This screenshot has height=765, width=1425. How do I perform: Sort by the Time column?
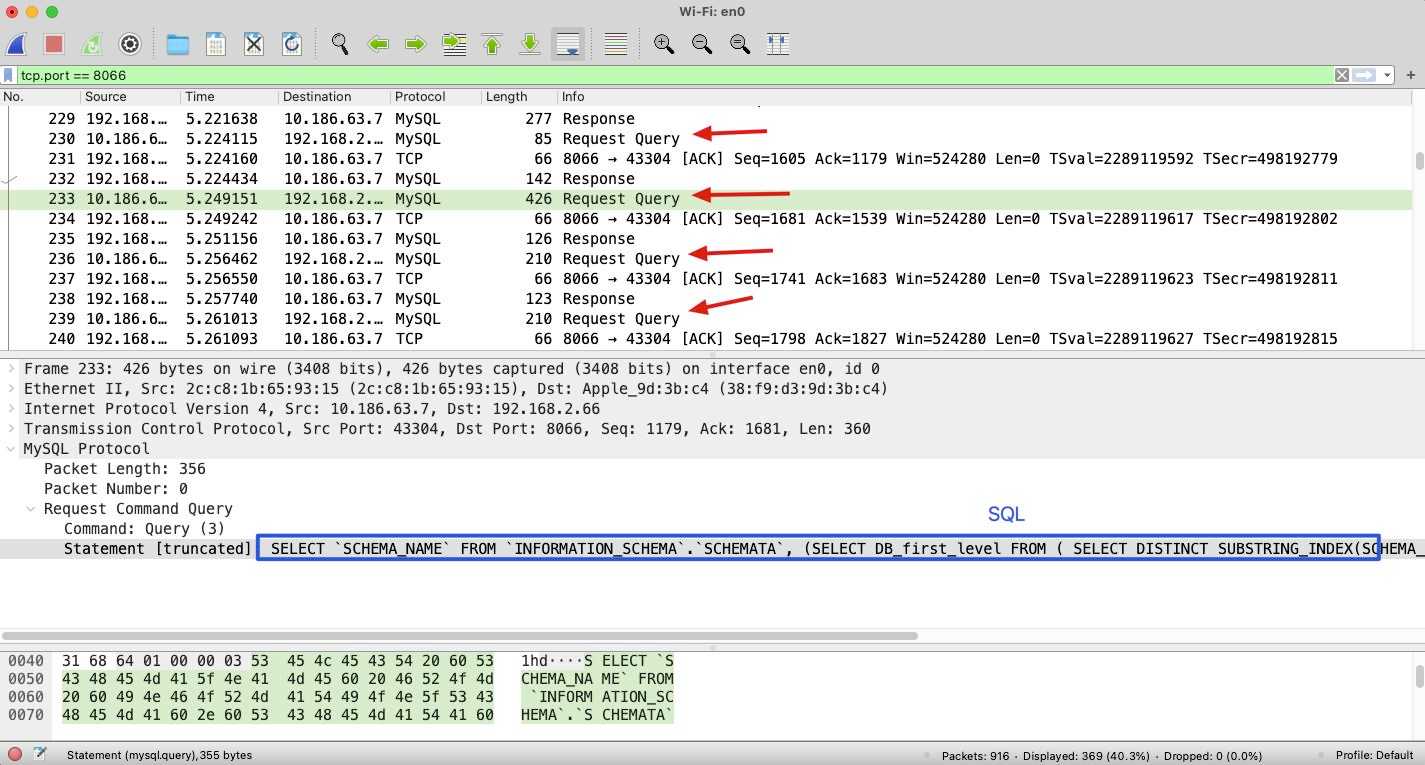click(x=229, y=97)
